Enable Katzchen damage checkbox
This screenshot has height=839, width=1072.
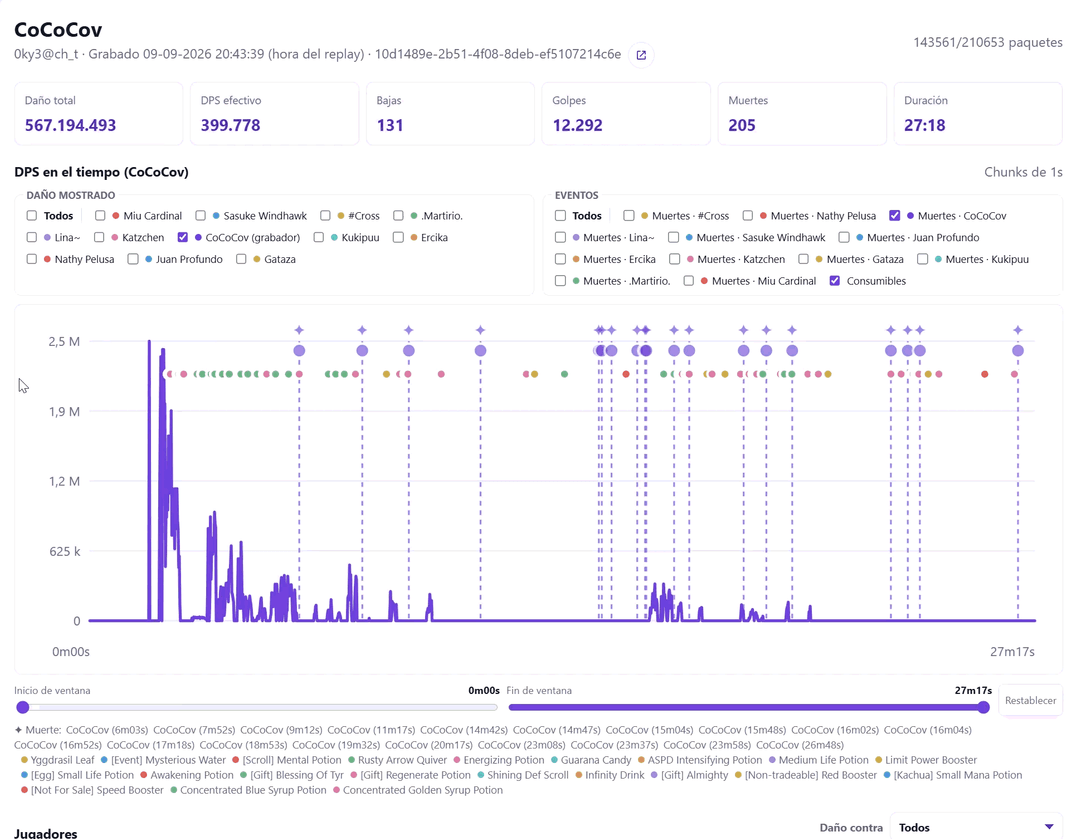(99, 237)
